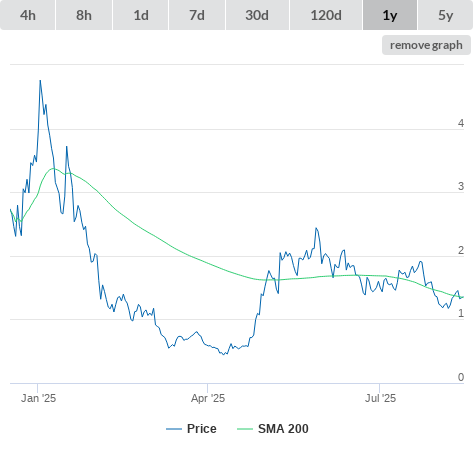Open the 7d time range
This screenshot has height=455, width=474.
click(x=197, y=15)
